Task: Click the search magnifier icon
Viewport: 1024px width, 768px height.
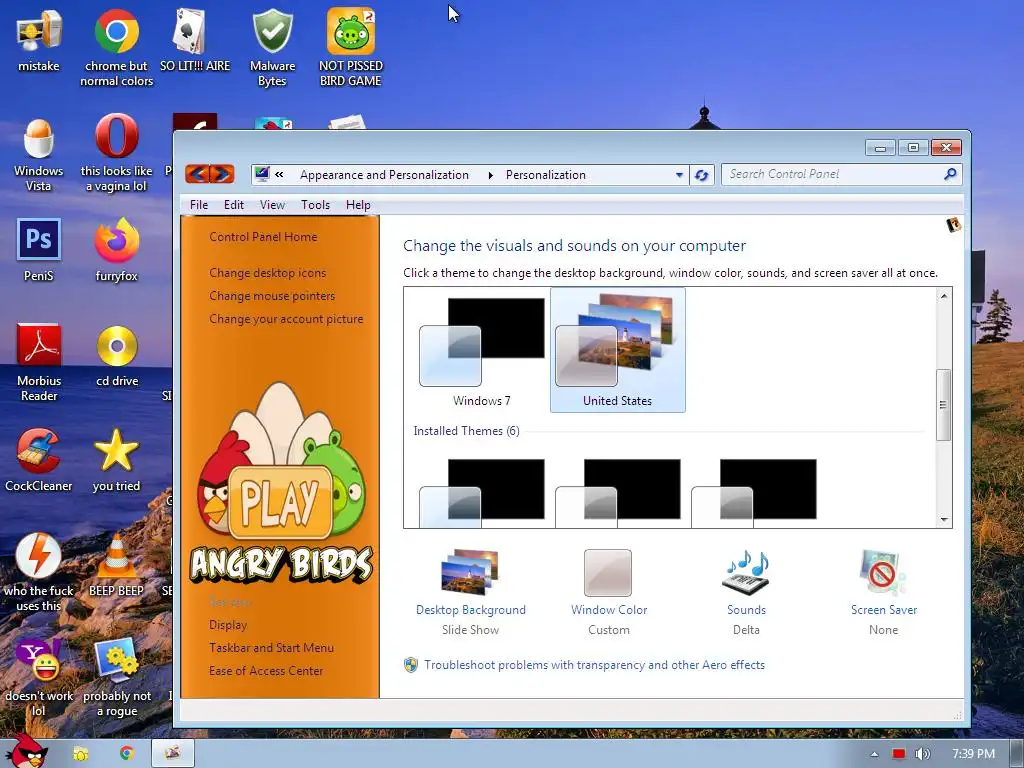Action: pos(950,174)
